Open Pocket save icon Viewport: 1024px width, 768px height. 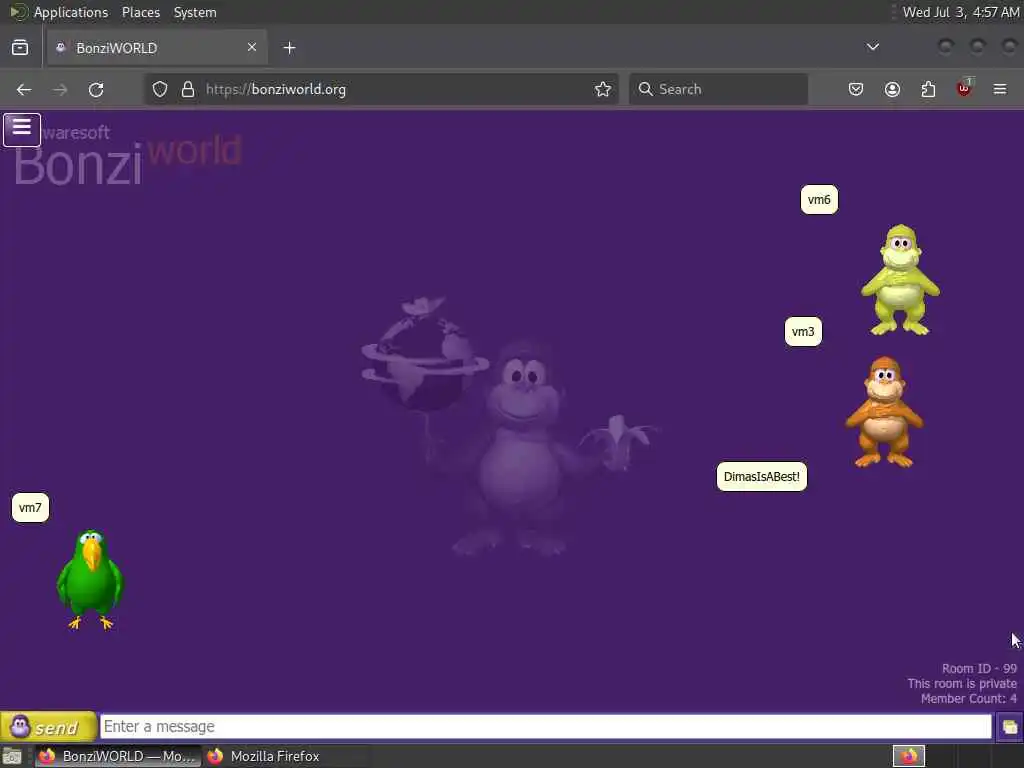coord(856,89)
